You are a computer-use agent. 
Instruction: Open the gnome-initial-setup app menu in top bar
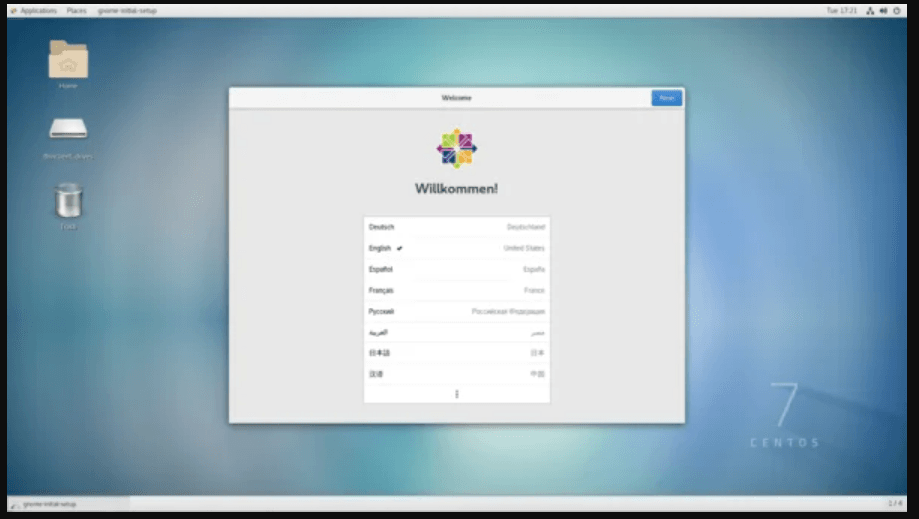[127, 11]
